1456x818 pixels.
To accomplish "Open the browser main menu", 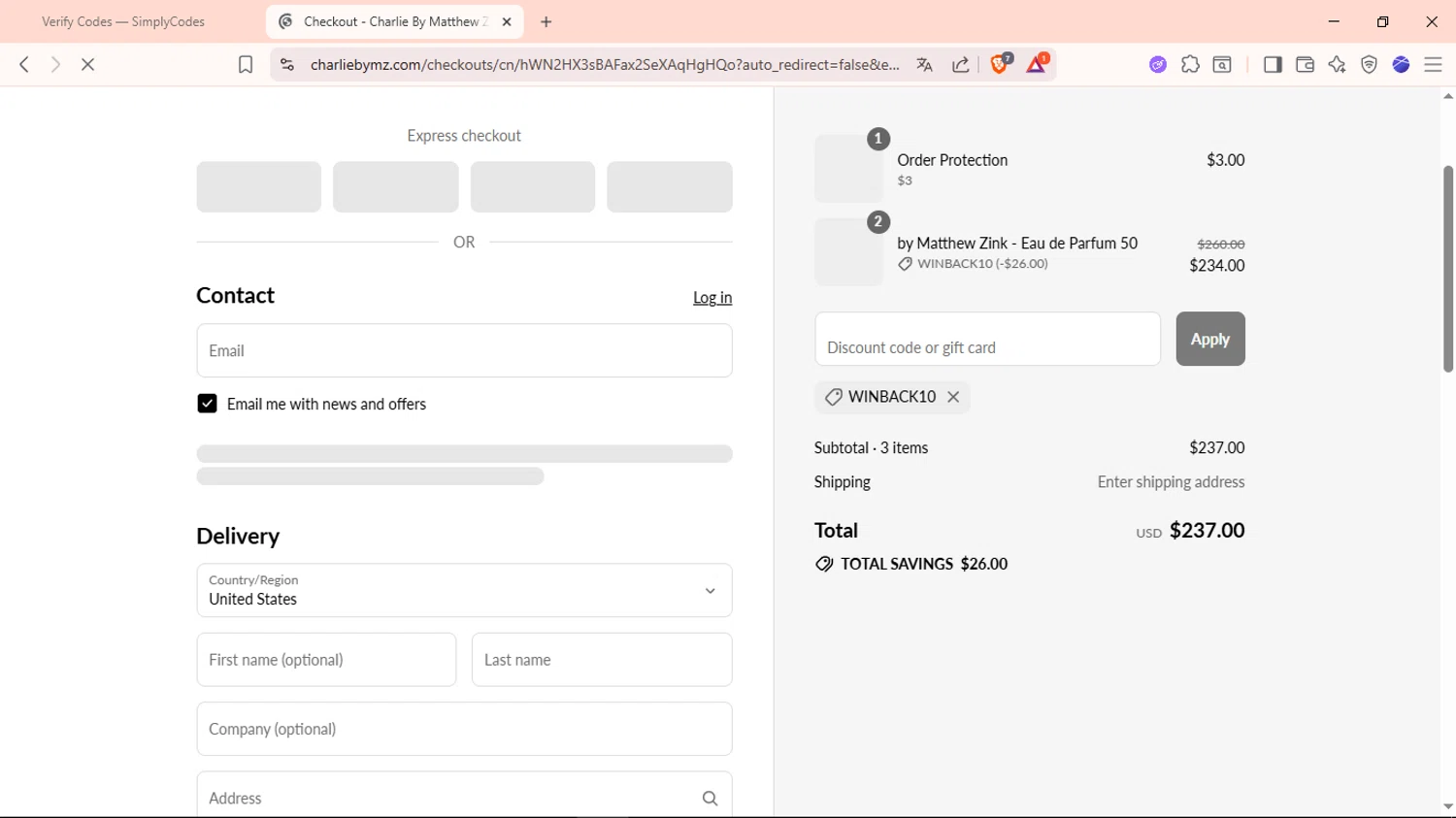I will [1433, 64].
